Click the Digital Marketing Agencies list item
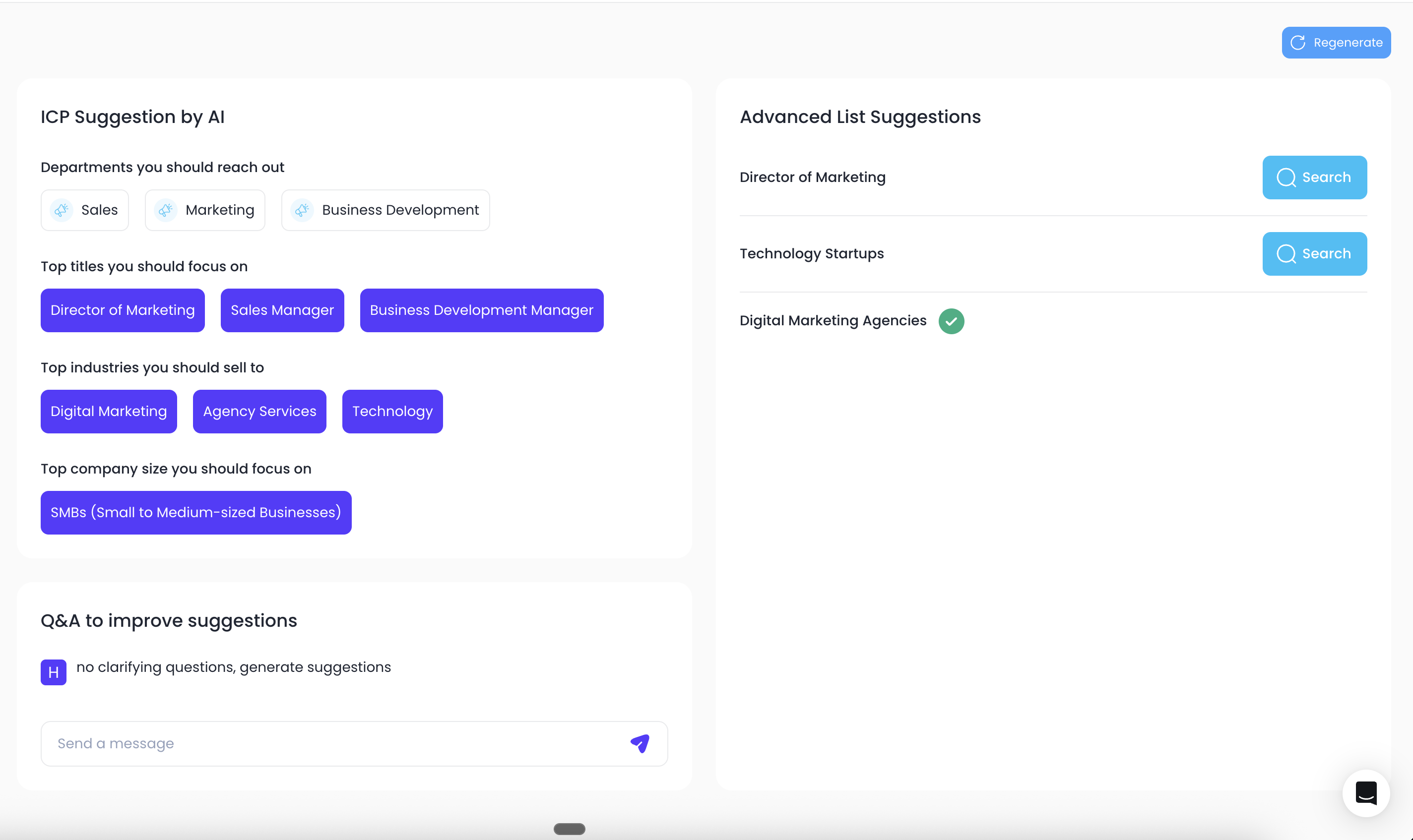The height and width of the screenshot is (840, 1413). (x=833, y=321)
